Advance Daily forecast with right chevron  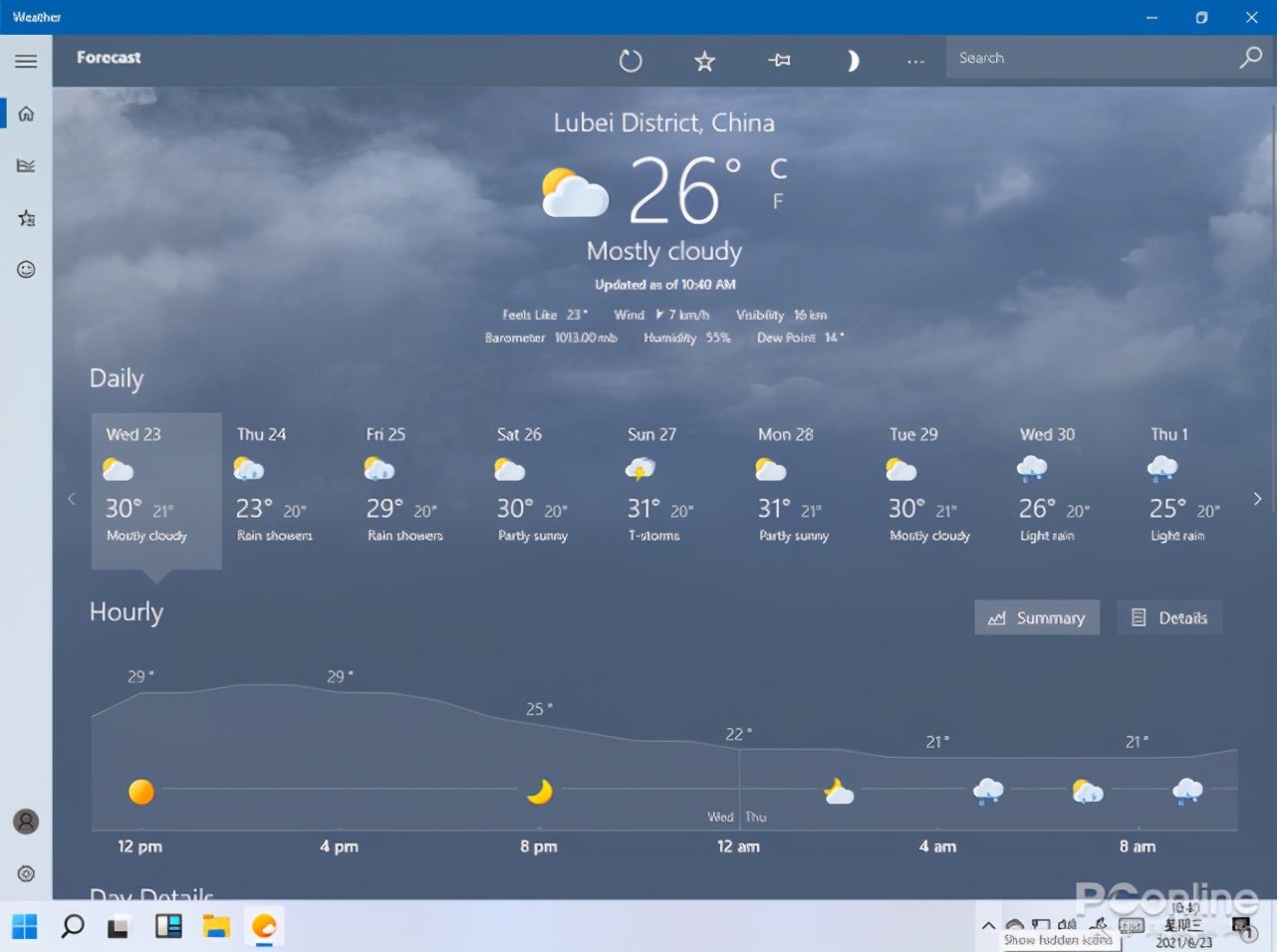(x=1256, y=499)
